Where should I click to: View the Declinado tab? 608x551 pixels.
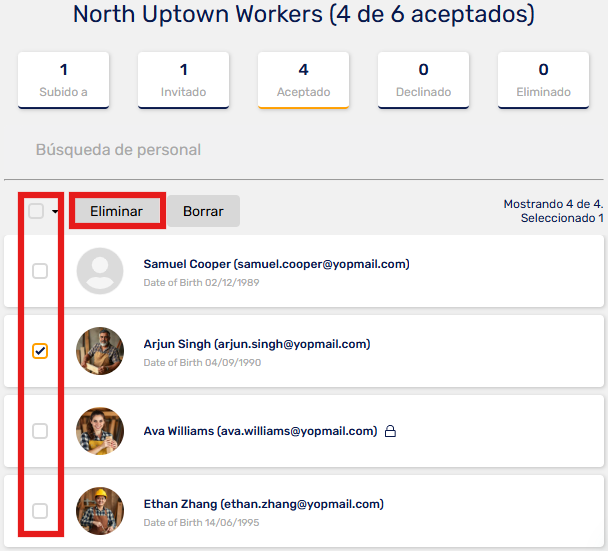pos(423,80)
